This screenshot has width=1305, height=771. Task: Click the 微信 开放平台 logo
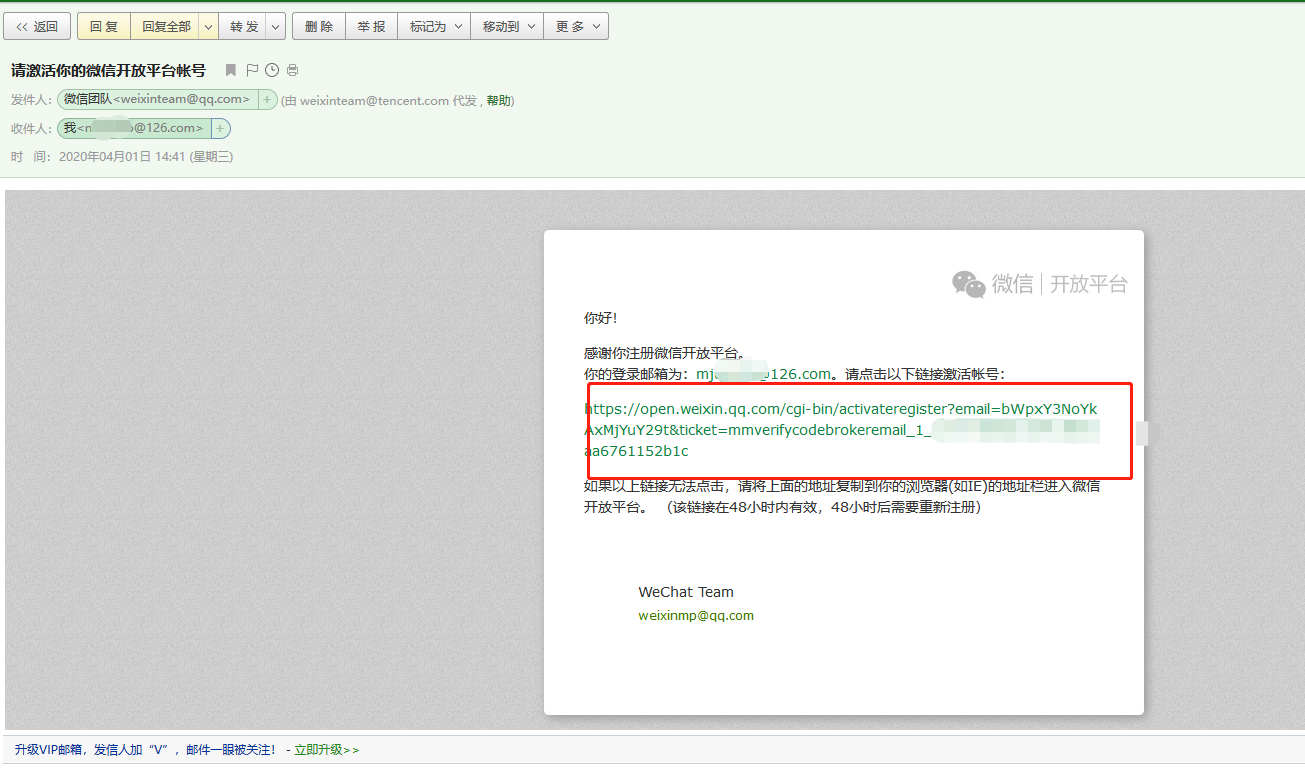(x=1039, y=284)
